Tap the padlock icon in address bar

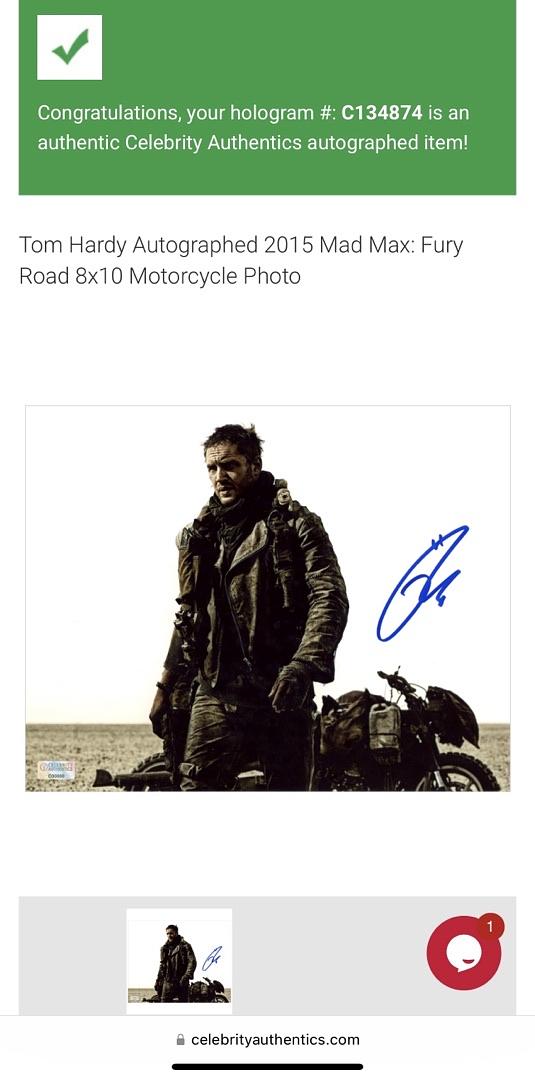180,1039
